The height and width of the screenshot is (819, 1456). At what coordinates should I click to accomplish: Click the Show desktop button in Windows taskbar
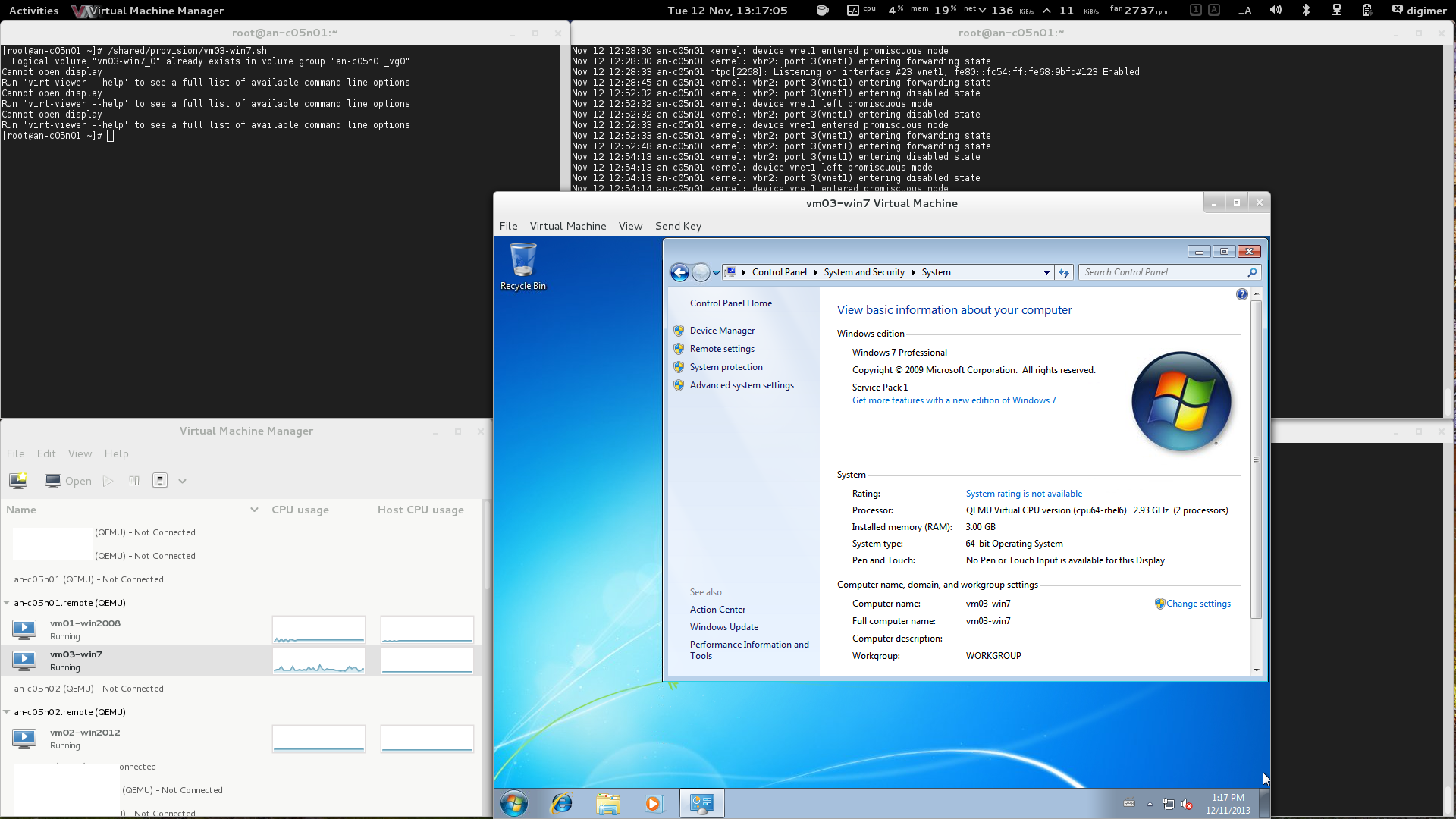(1264, 803)
